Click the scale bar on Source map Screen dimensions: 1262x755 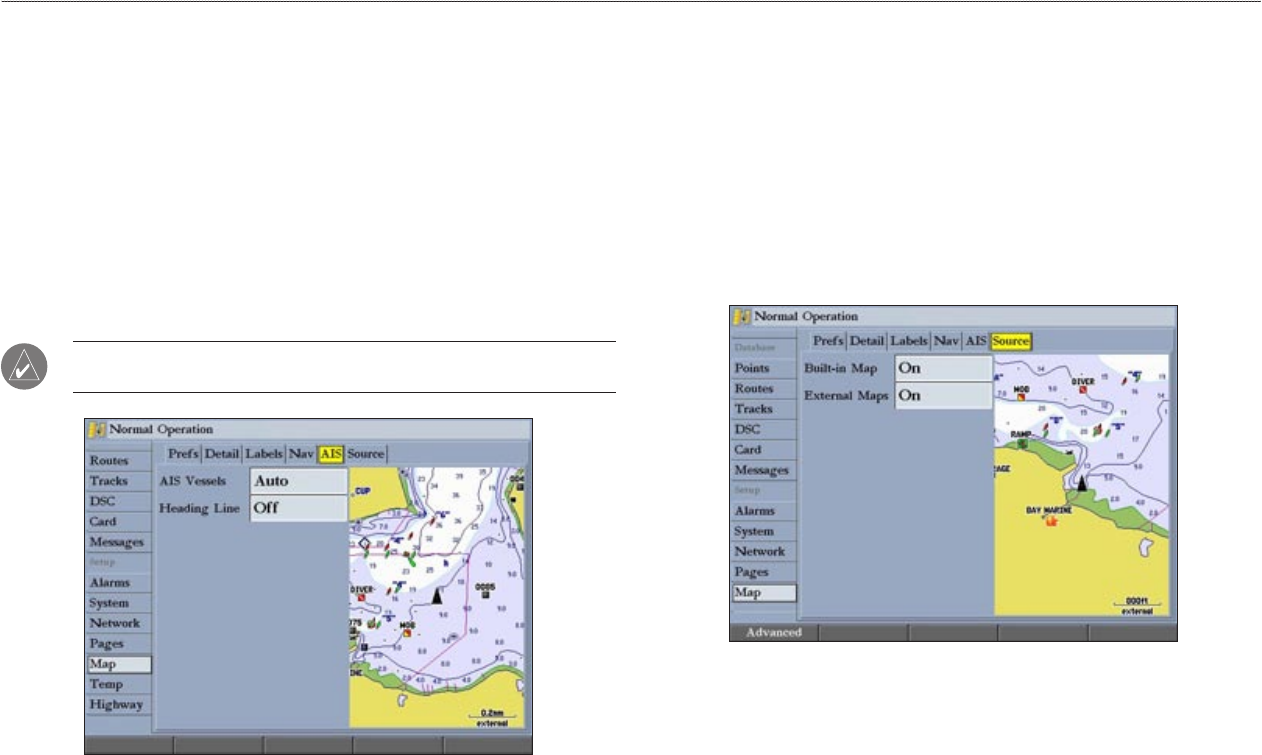pyautogui.click(x=1137, y=602)
